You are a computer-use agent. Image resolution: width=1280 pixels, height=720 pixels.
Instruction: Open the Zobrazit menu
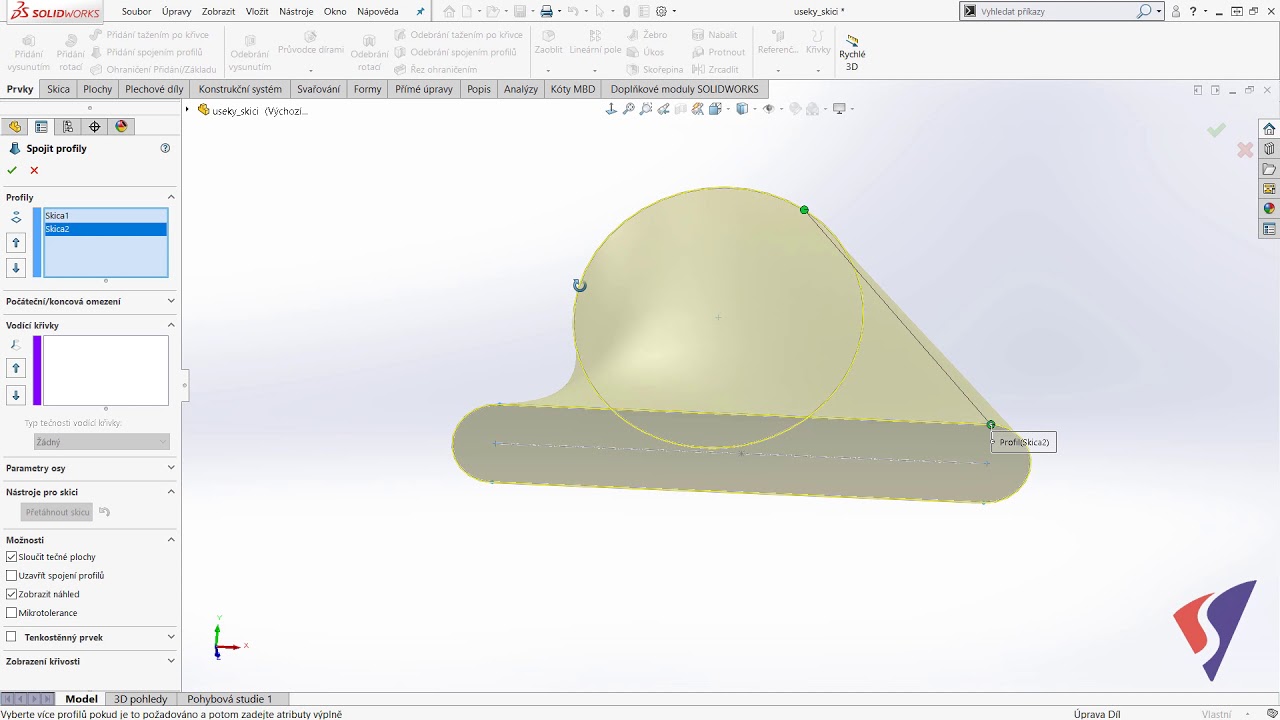tap(218, 12)
